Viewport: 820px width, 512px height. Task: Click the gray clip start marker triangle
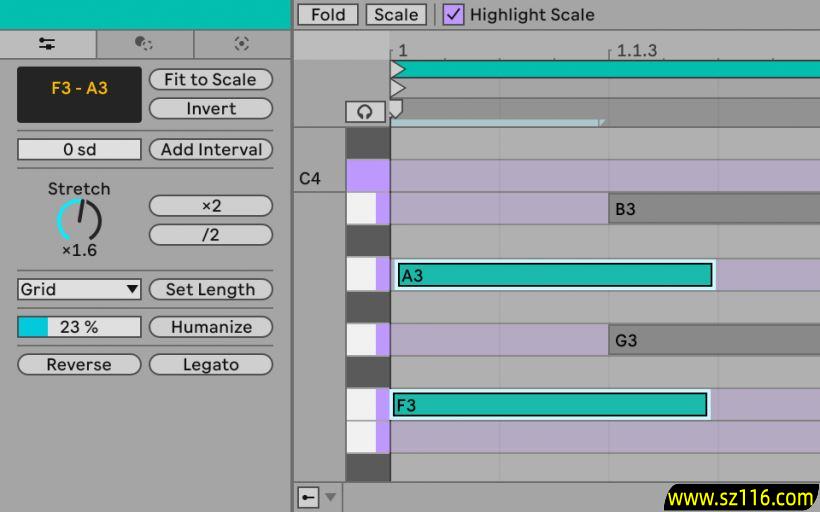[x=397, y=88]
